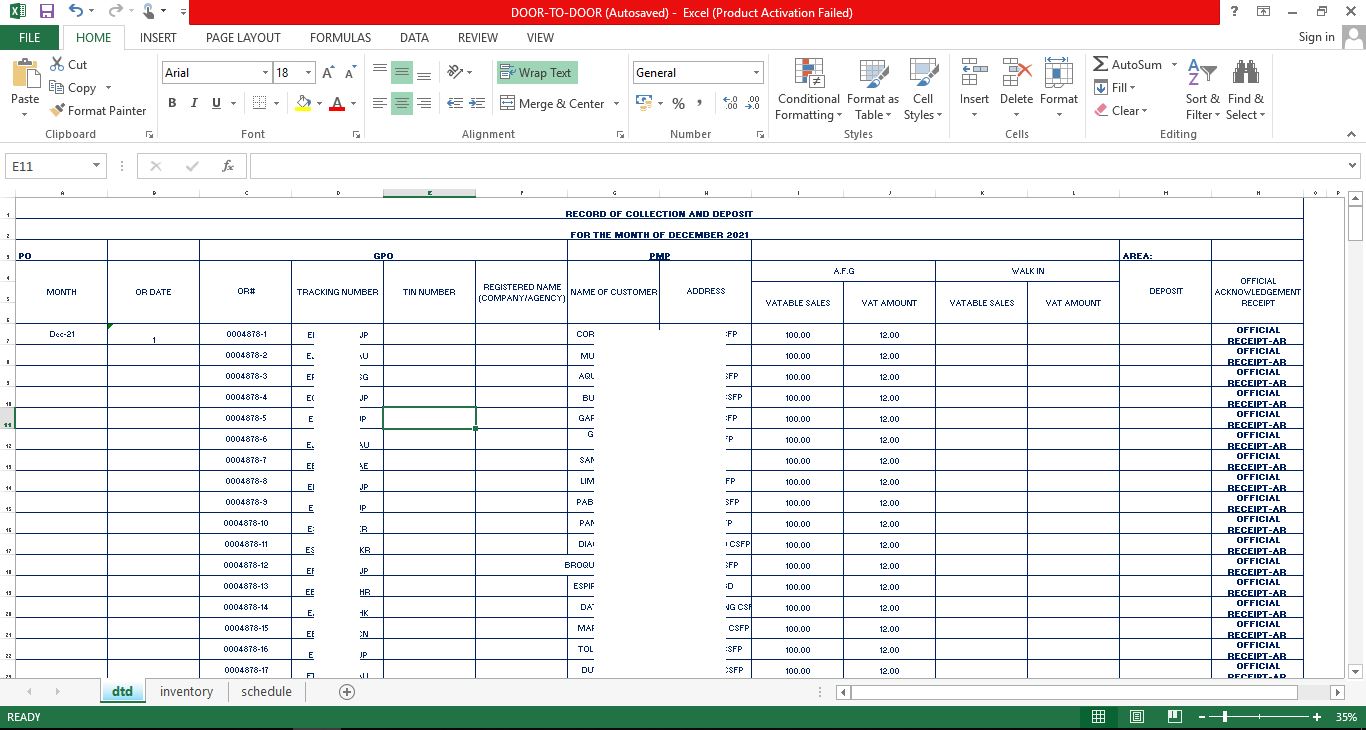Switch to Page Layout view in status bar
This screenshot has height=730, width=1366.
click(1137, 717)
